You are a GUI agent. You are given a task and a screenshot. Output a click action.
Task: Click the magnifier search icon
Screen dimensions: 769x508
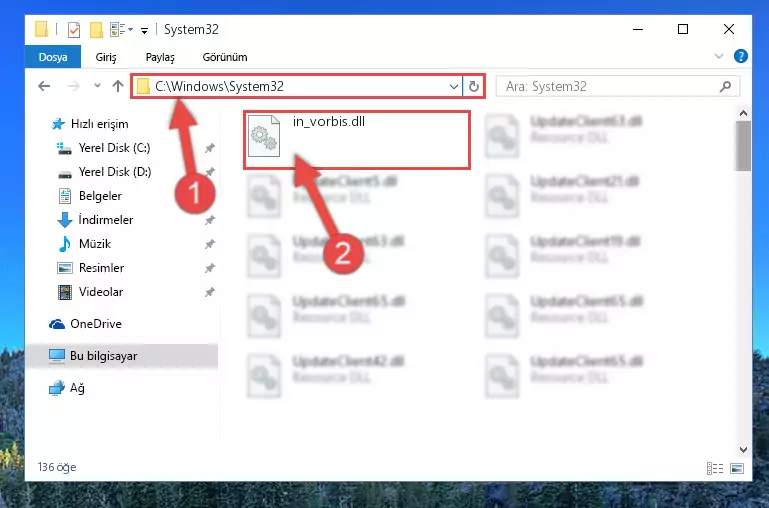(x=725, y=86)
